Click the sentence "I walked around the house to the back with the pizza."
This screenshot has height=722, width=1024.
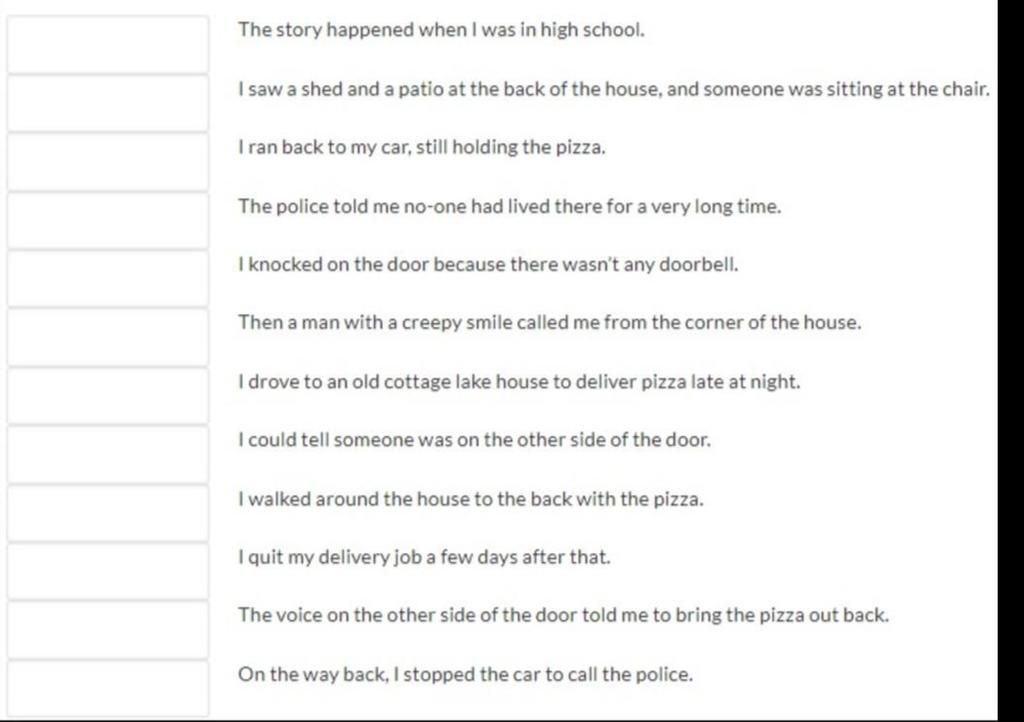pyautogui.click(x=471, y=499)
